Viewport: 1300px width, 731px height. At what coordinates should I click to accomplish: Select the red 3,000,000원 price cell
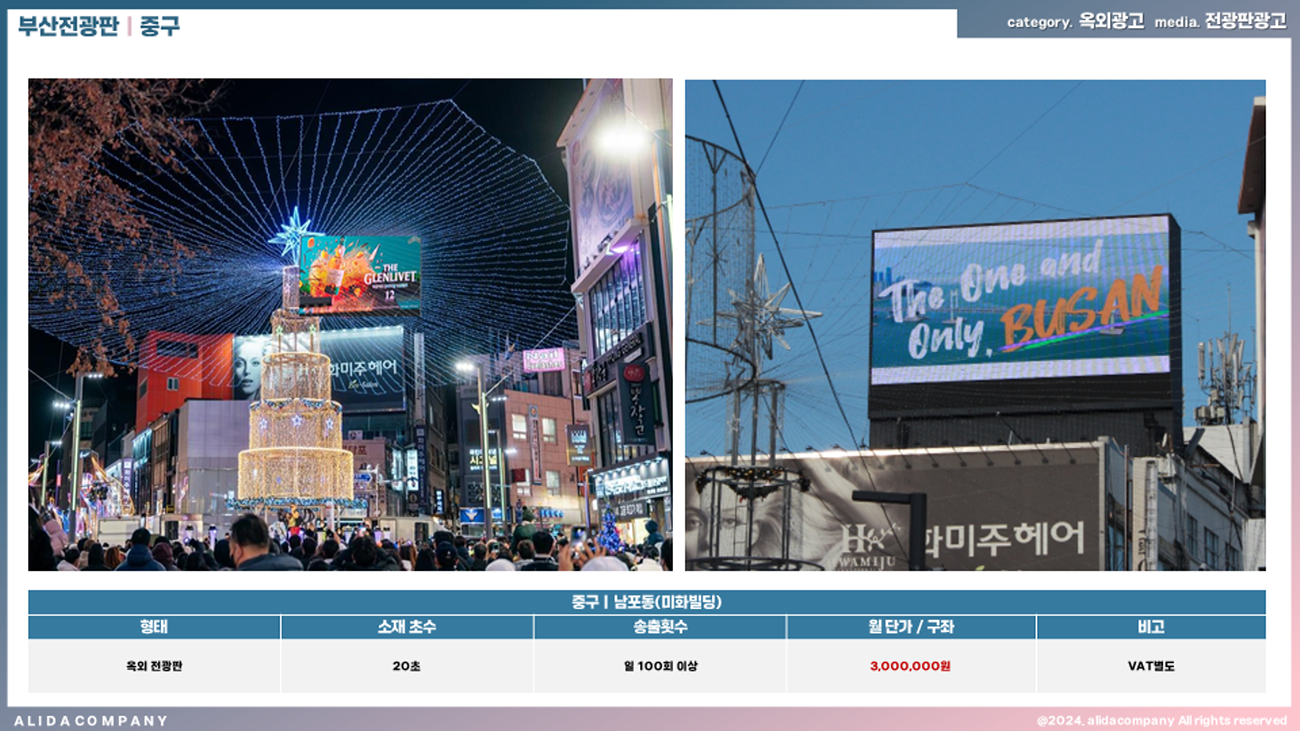tap(910, 666)
